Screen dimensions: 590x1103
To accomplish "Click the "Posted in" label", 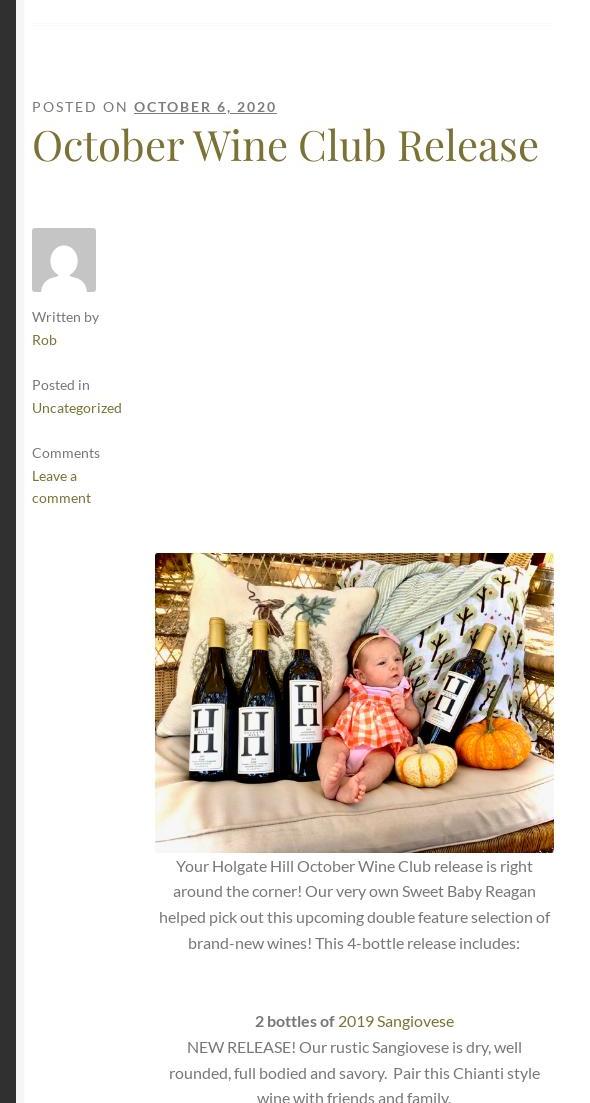I will (x=60, y=385).
